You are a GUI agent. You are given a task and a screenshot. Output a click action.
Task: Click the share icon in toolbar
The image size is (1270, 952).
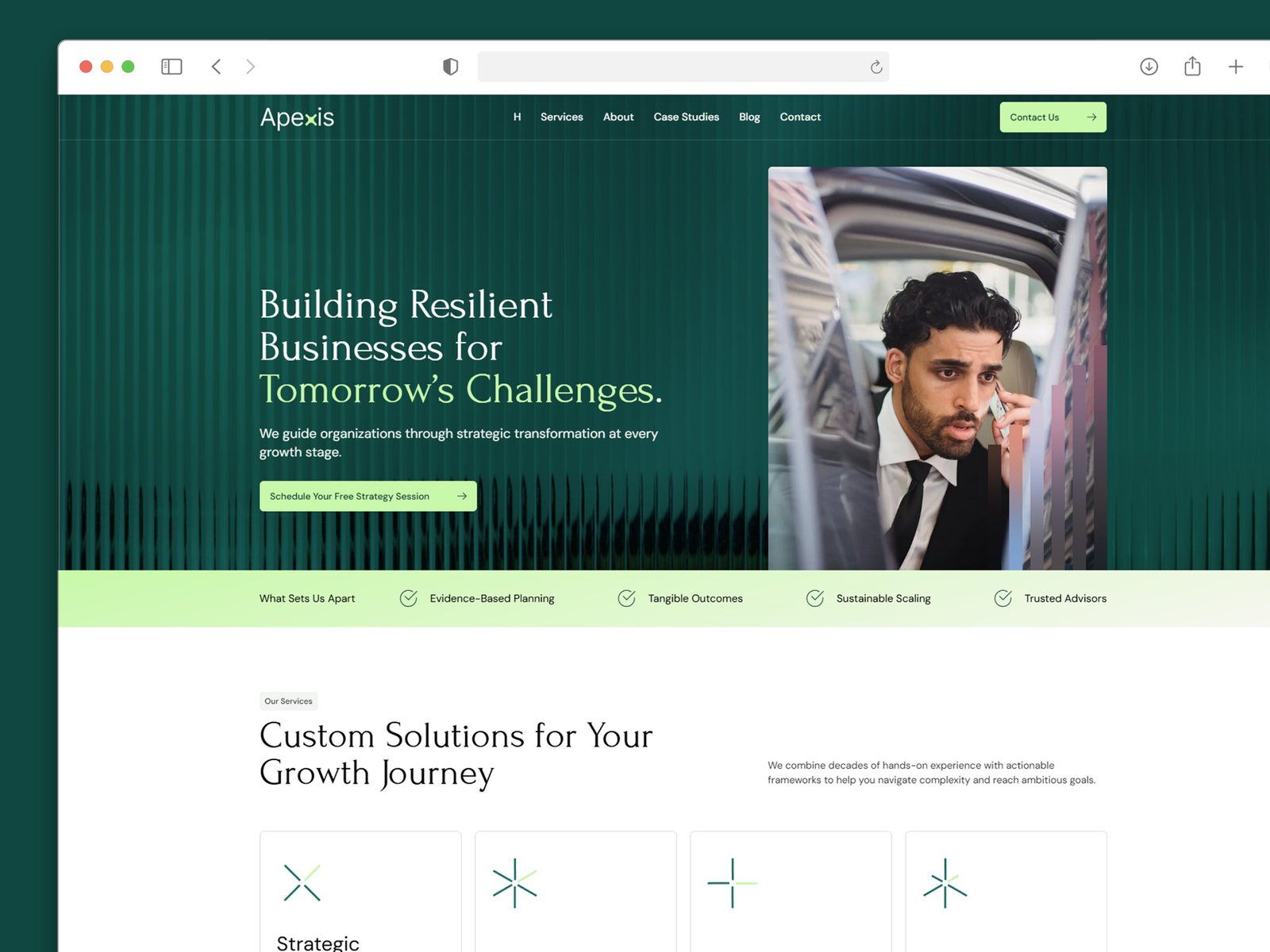click(x=1192, y=66)
